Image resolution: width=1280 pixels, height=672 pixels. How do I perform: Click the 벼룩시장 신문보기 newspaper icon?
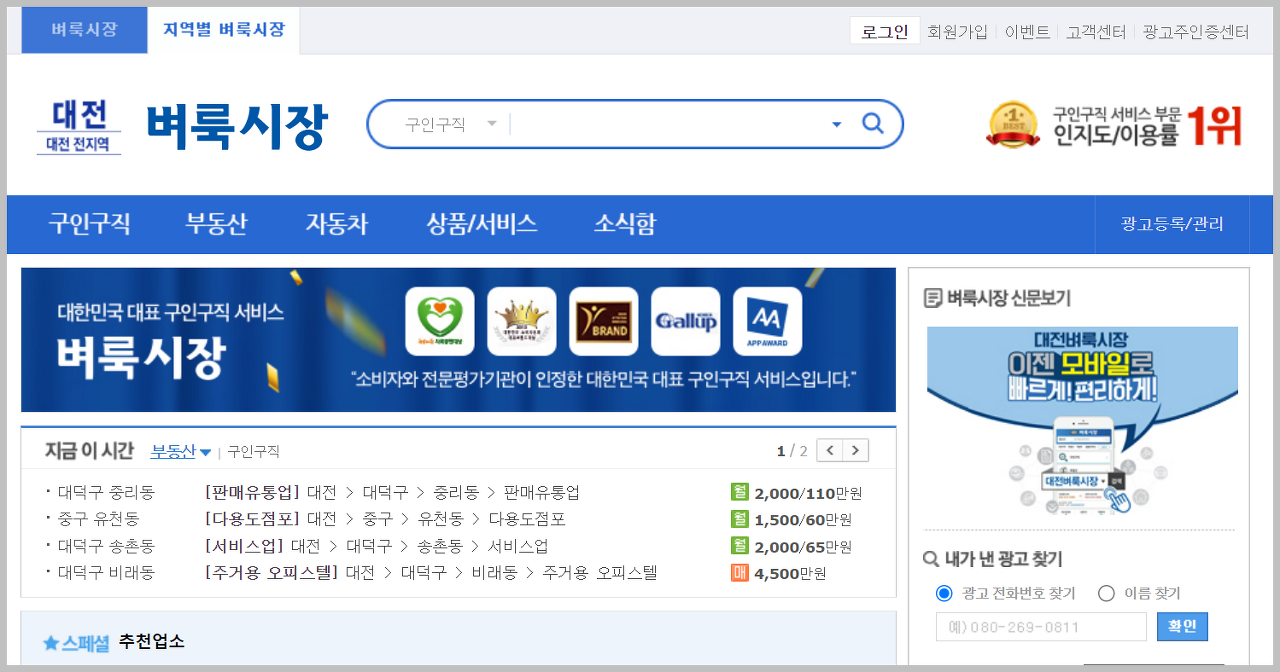(x=932, y=298)
